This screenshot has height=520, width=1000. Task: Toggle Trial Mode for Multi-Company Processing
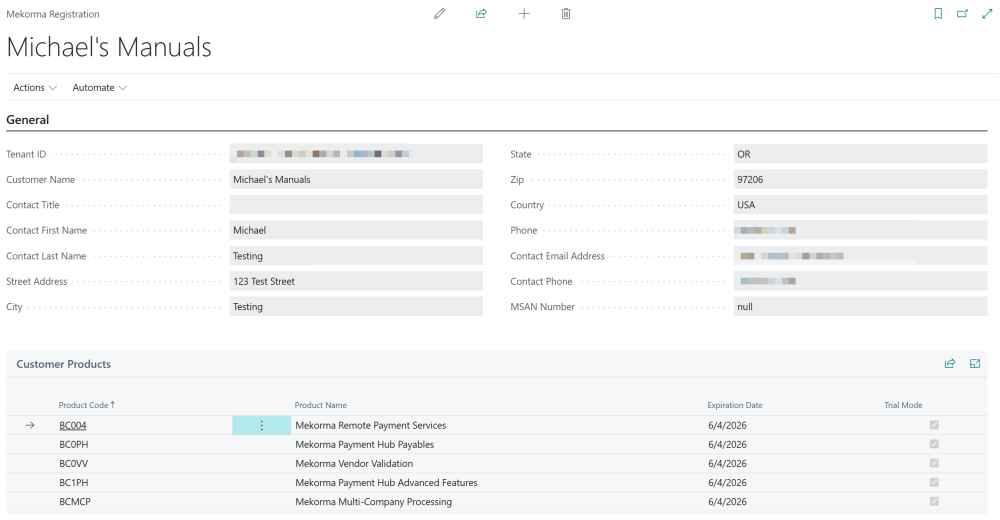(x=934, y=501)
